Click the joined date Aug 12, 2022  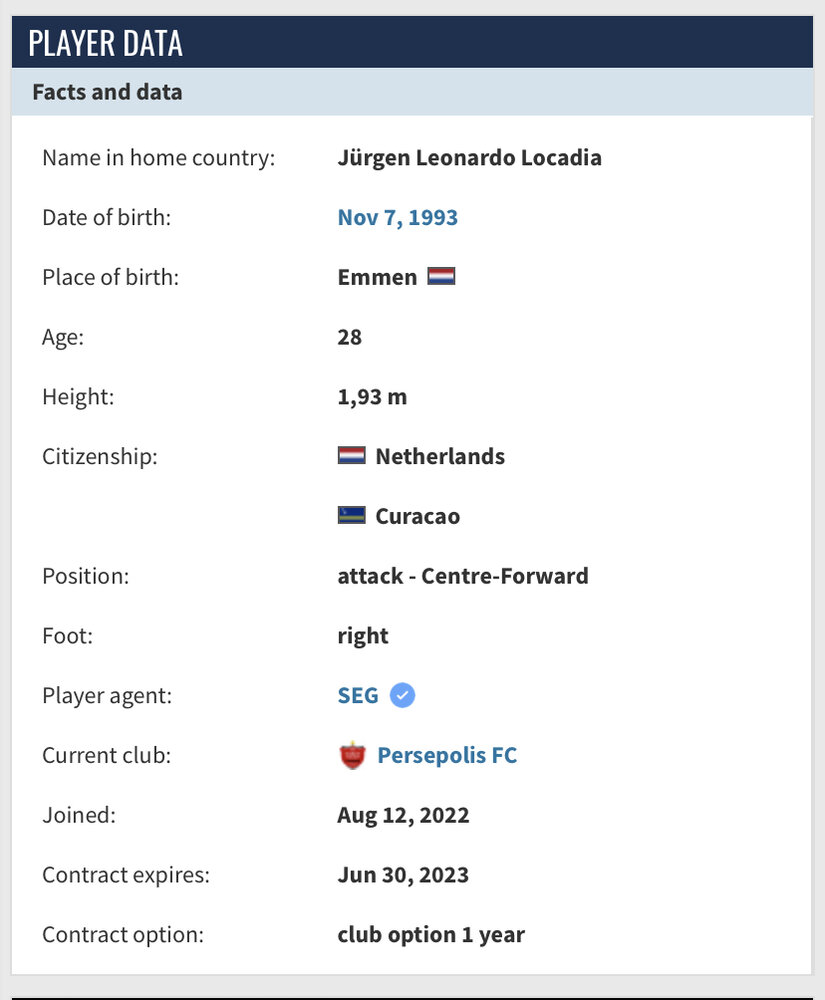coord(403,815)
